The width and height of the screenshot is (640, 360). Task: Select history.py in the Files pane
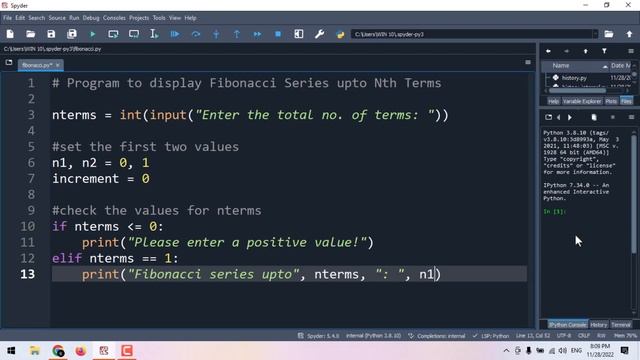click(x=574, y=78)
